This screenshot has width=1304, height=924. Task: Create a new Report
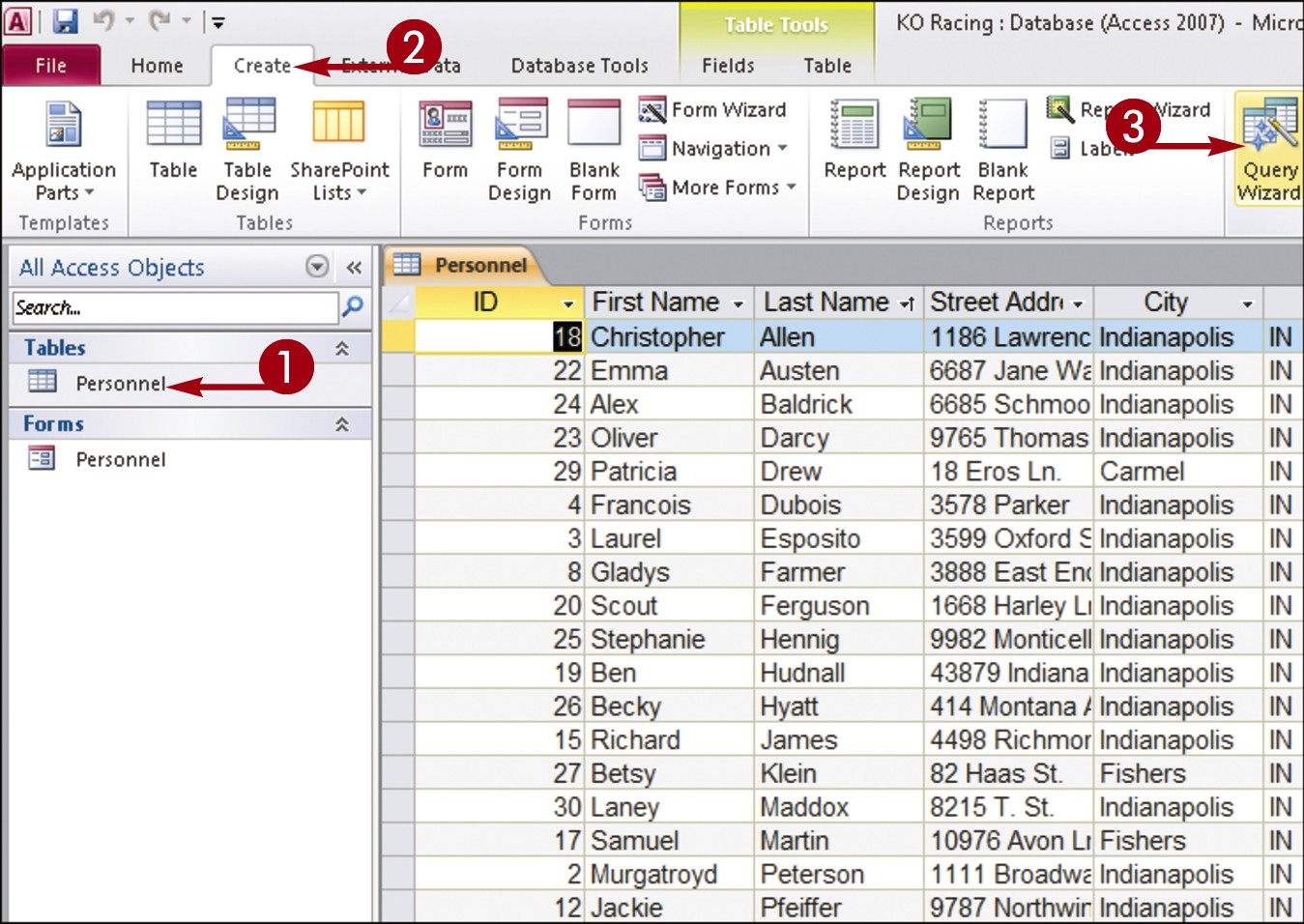click(855, 140)
